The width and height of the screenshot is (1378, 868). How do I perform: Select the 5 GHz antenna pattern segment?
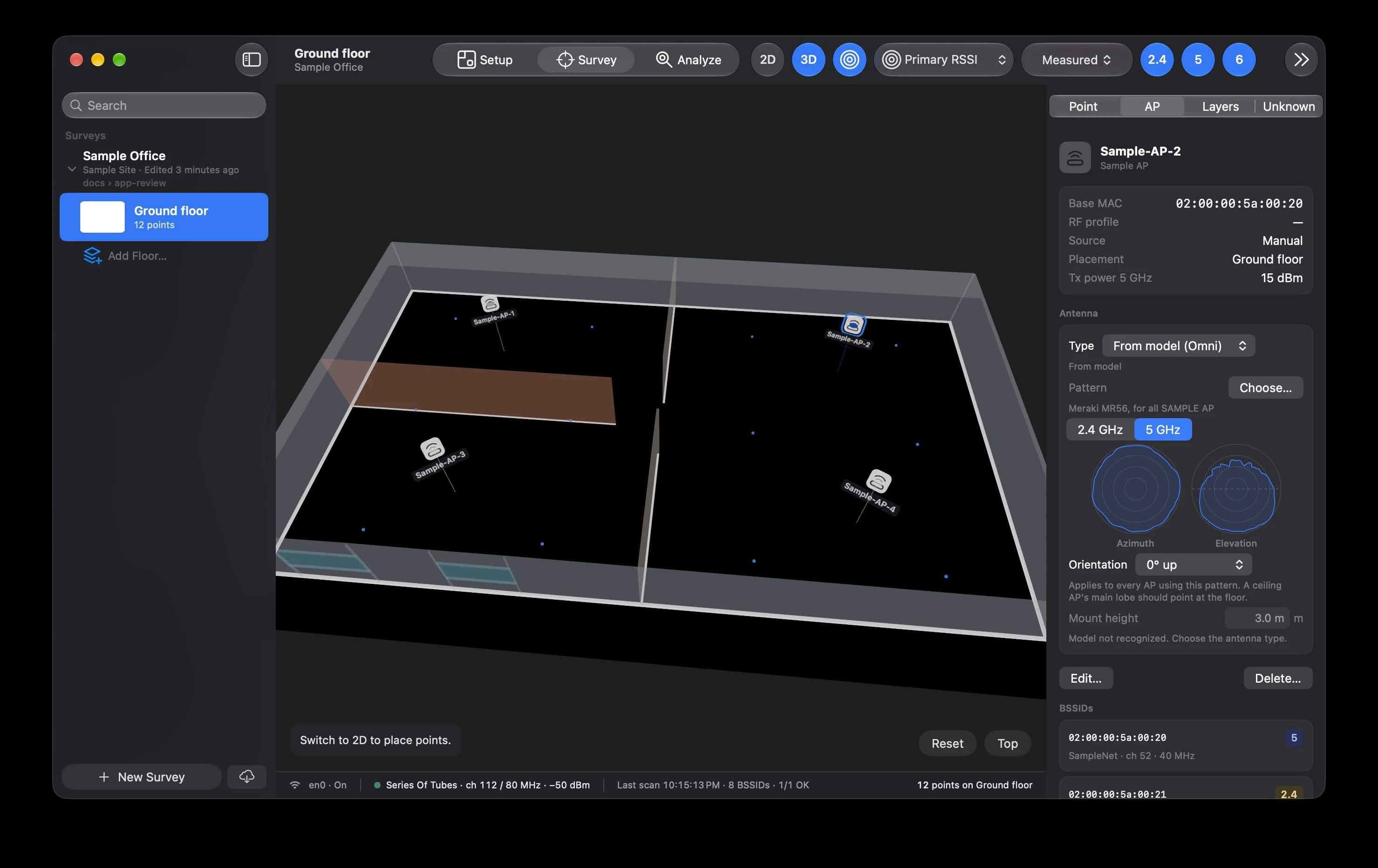pos(1163,429)
